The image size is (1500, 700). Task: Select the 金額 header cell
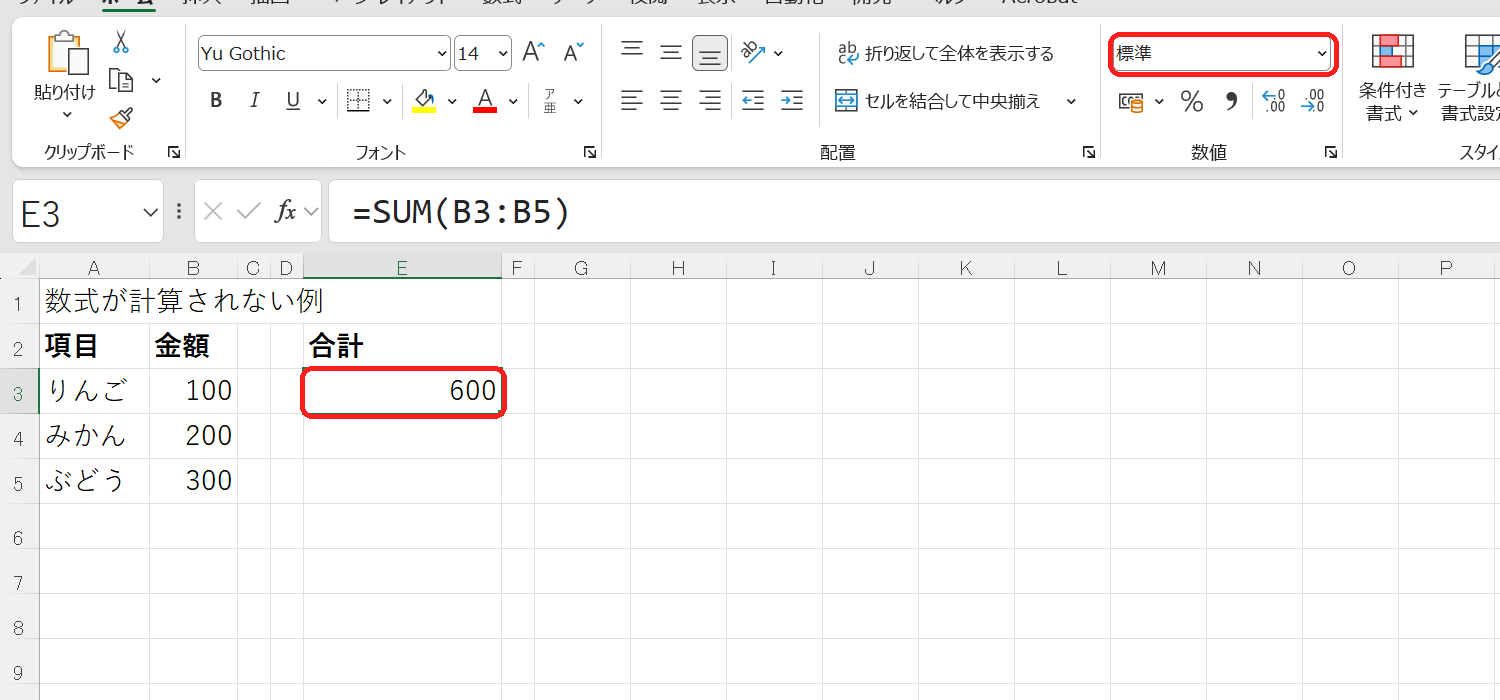(x=194, y=346)
